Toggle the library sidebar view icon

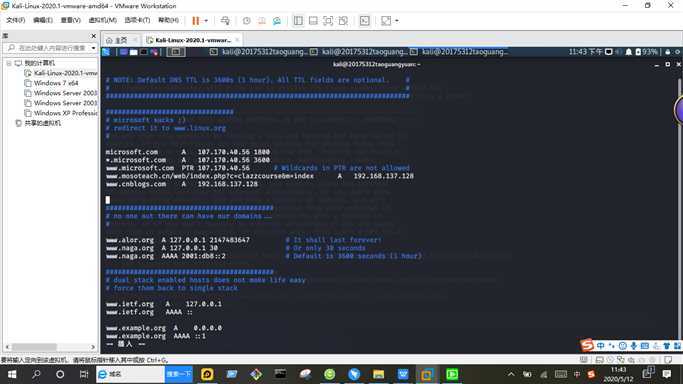point(298,20)
